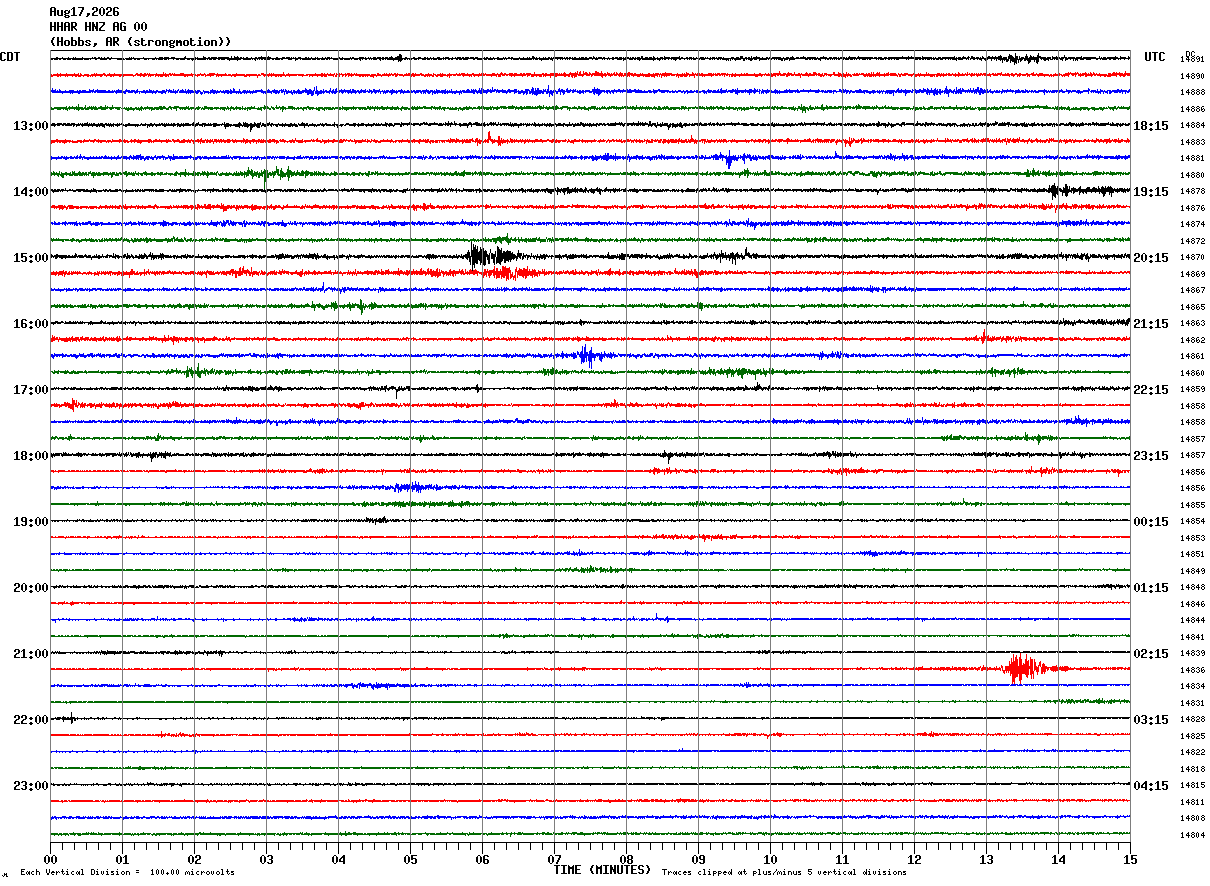
Task: Click minute 00 on the time axis
Action: [50, 859]
